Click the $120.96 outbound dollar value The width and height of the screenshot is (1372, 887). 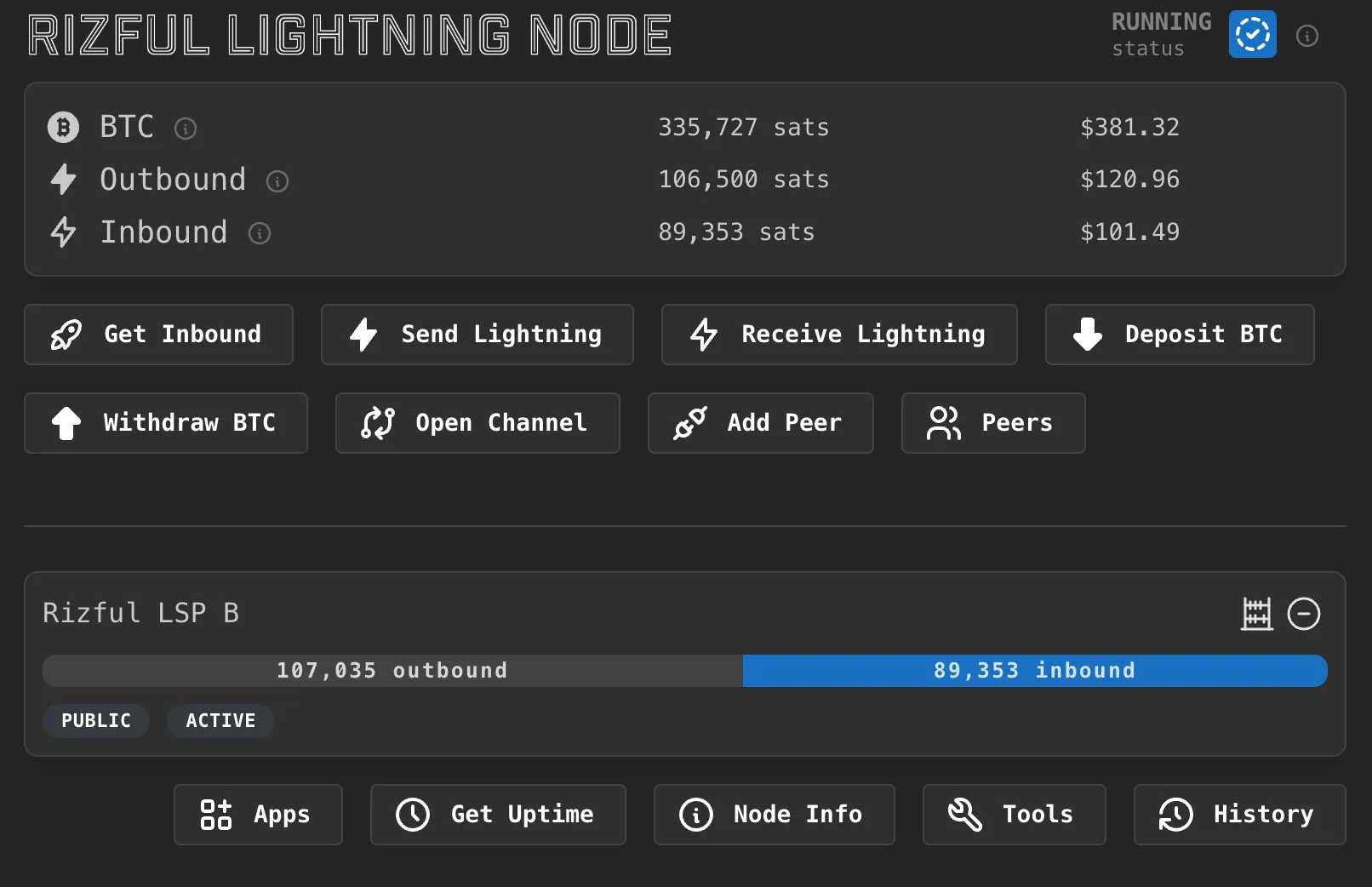click(x=1129, y=180)
